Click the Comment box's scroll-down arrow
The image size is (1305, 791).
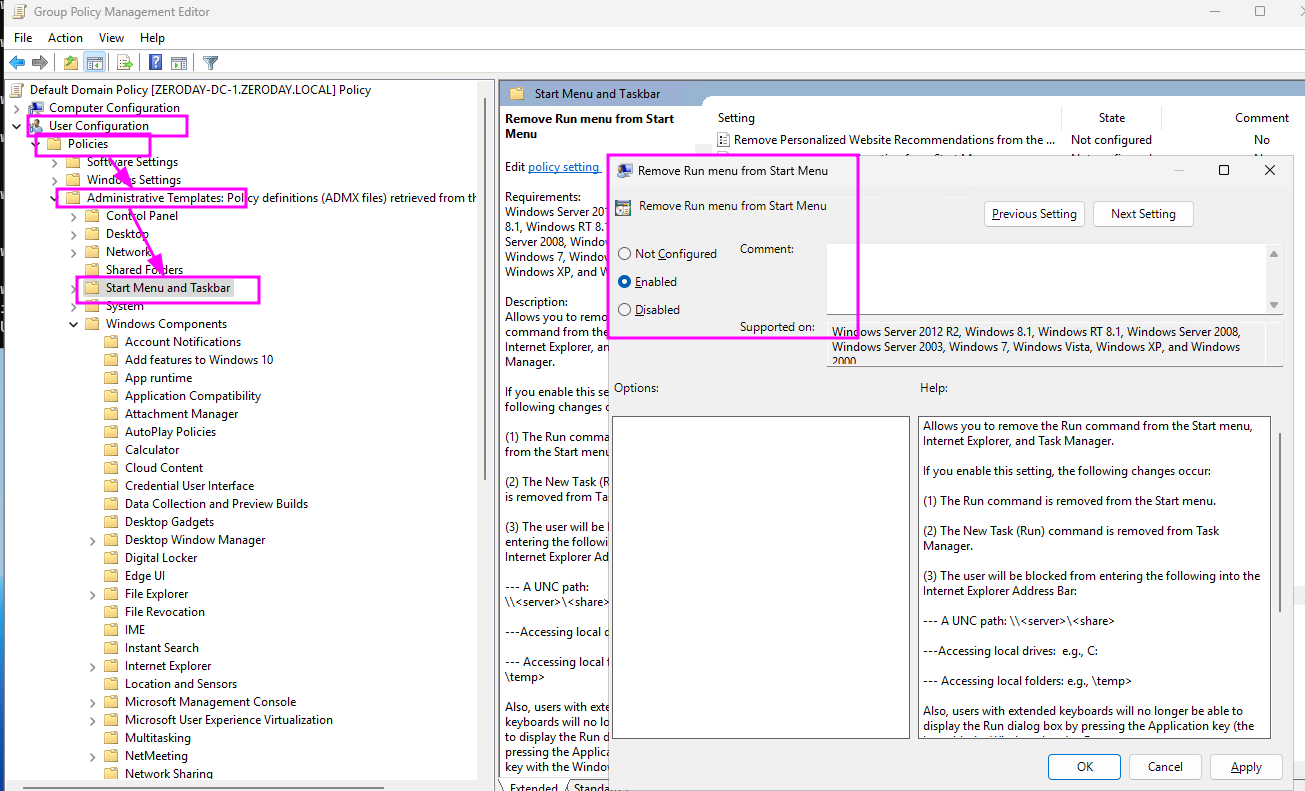1274,305
